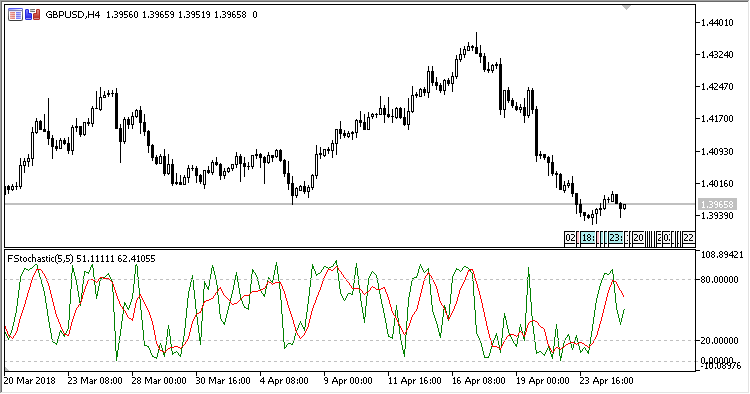Click the 108.89421 indicator scale maximum
Image resolution: width=750 pixels, height=394 pixels.
coord(722,255)
